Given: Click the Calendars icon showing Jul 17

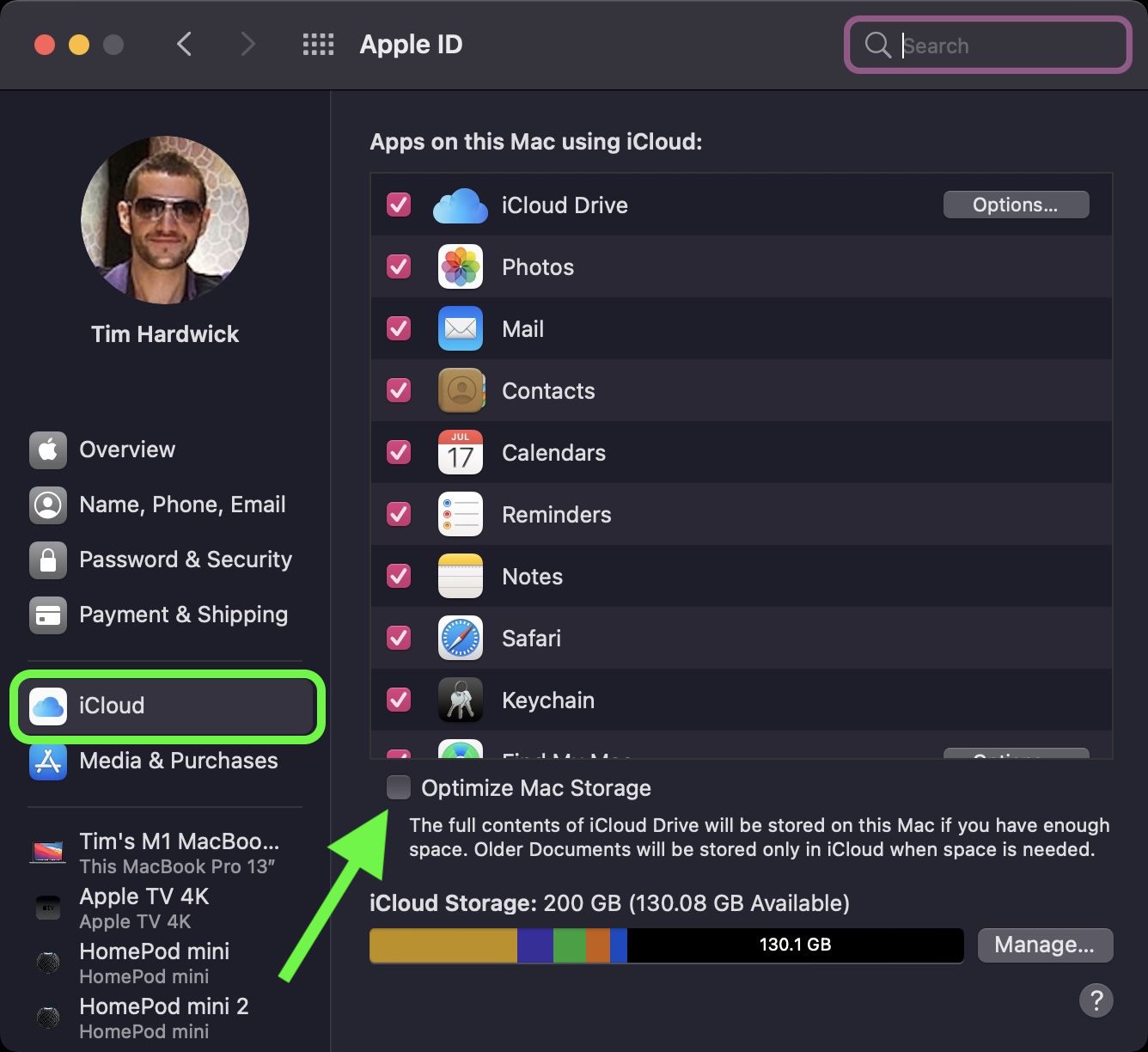Looking at the screenshot, I should tap(460, 452).
